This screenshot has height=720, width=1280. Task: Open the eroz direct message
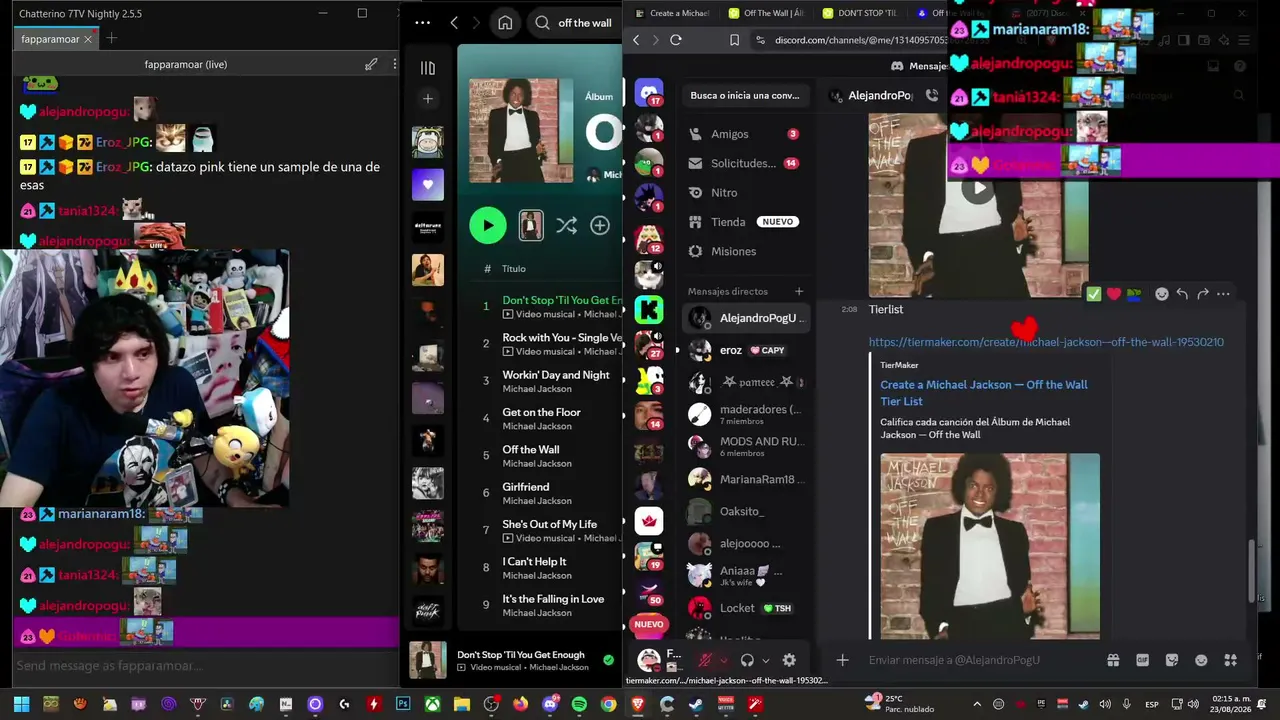pyautogui.click(x=746, y=350)
